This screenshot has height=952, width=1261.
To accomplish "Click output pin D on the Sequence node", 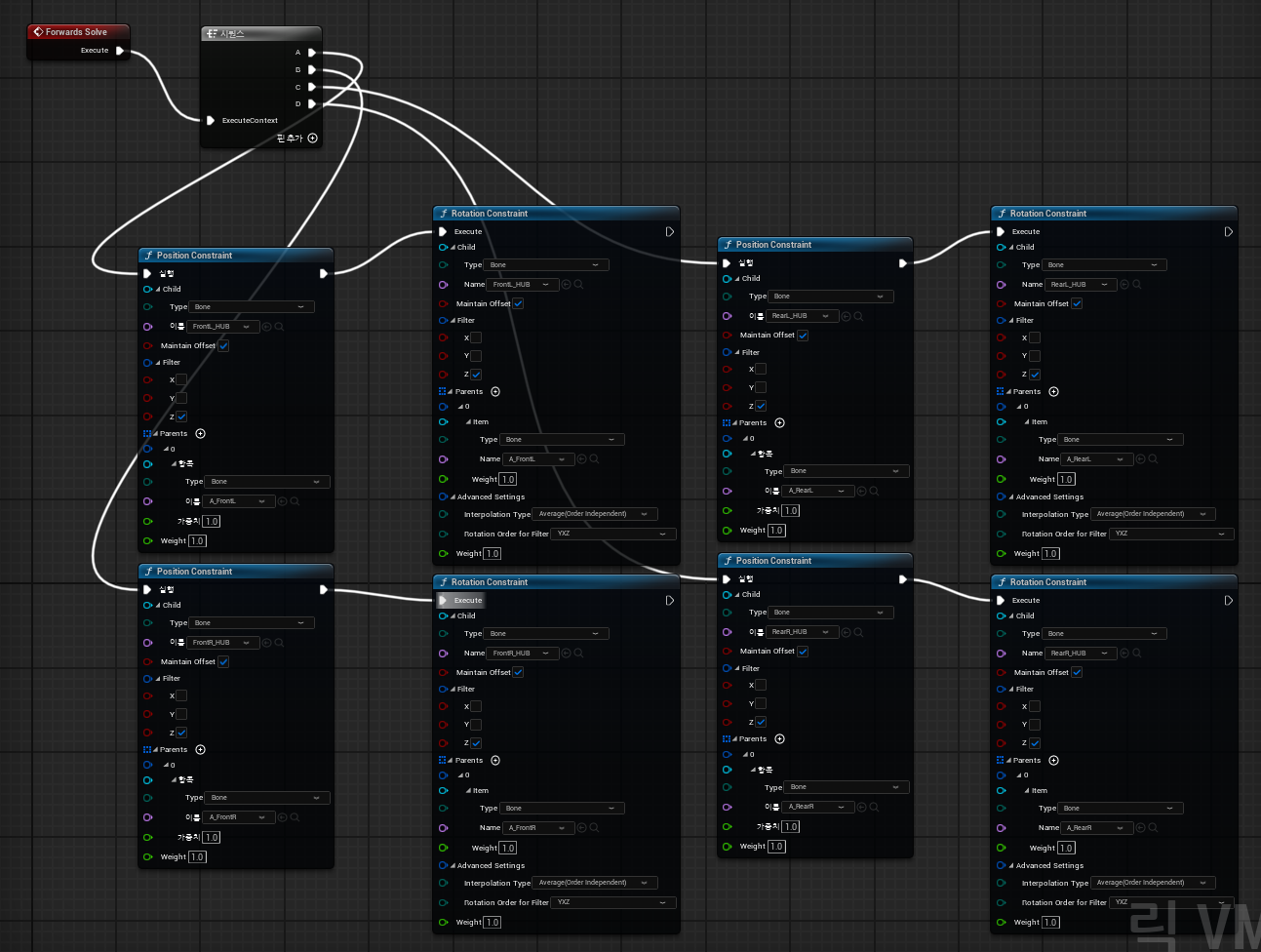I will [312, 103].
